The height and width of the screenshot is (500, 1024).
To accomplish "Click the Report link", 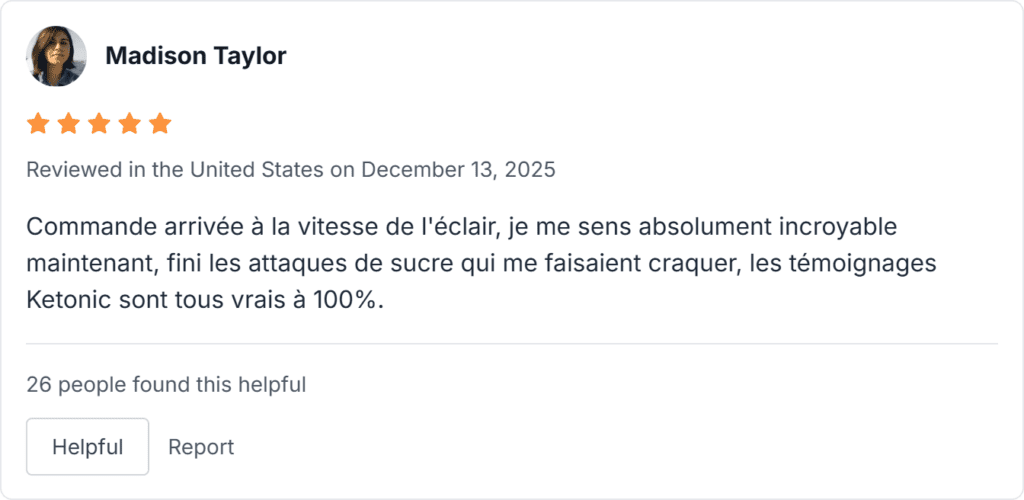I will tap(201, 447).
